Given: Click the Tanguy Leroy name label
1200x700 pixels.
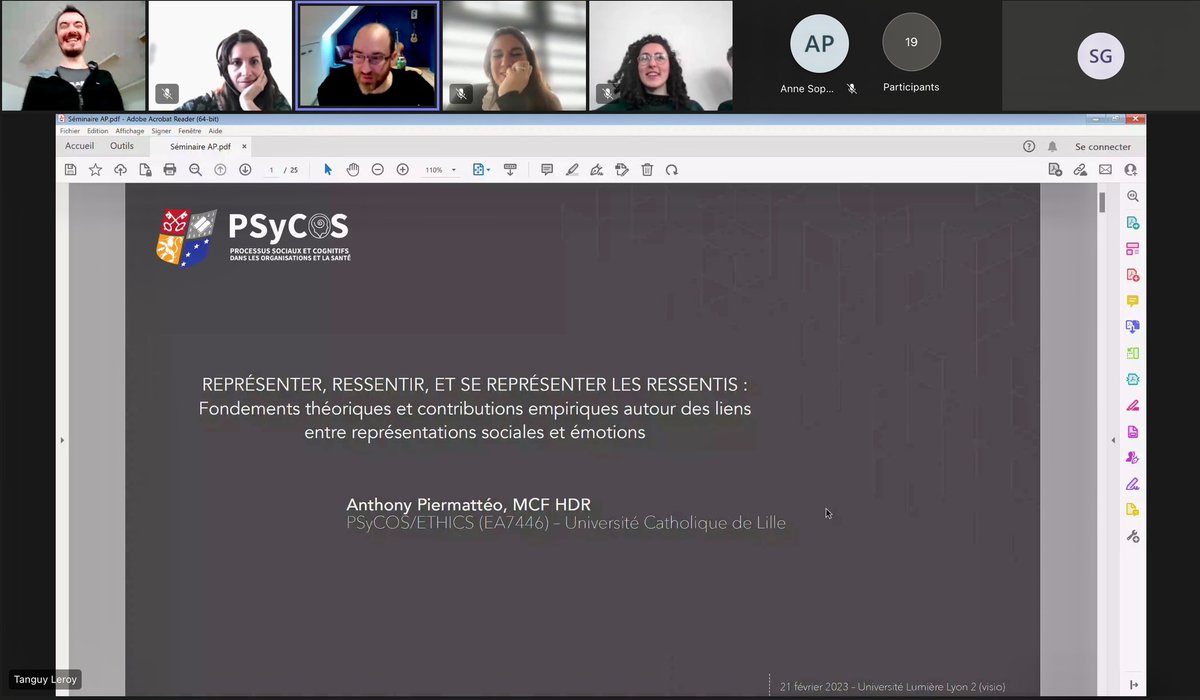Looking at the screenshot, I should (x=45, y=680).
